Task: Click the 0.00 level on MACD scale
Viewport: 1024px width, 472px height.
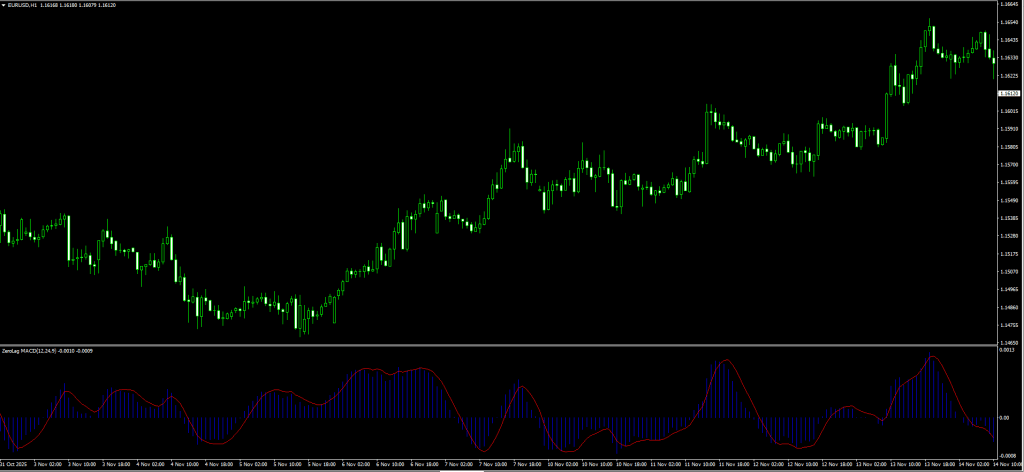Action: tap(1004, 418)
